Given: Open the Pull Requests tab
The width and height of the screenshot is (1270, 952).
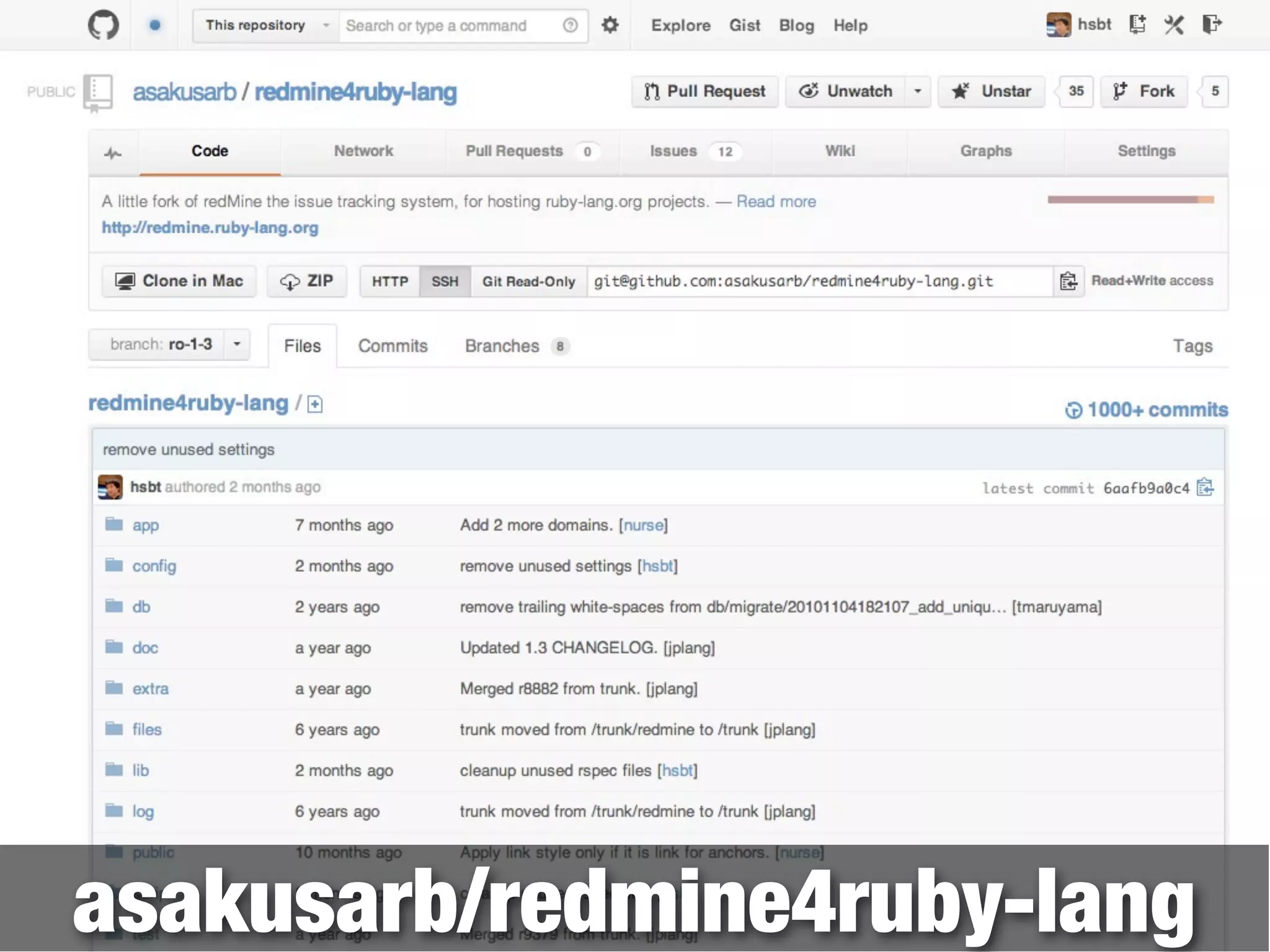Looking at the screenshot, I should click(532, 151).
